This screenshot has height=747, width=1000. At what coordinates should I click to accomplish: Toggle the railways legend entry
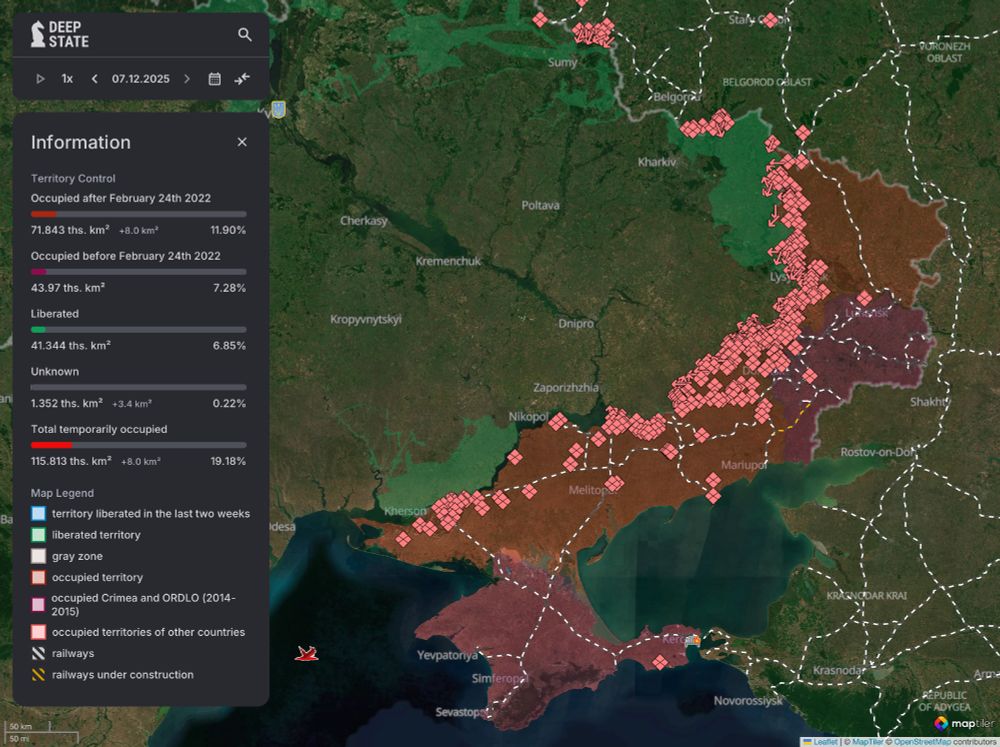[38, 654]
